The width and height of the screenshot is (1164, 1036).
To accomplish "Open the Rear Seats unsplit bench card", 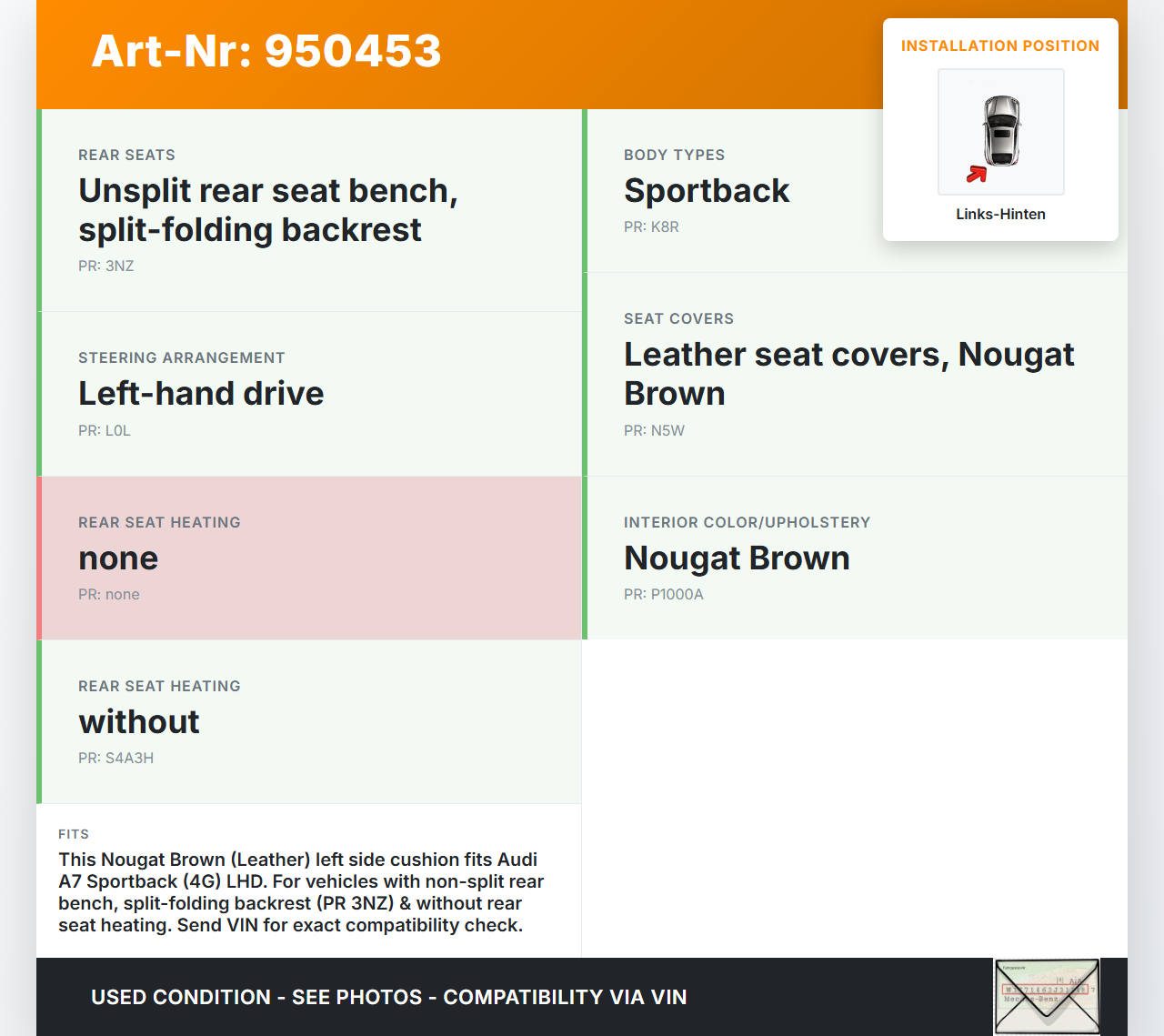I will coord(309,210).
